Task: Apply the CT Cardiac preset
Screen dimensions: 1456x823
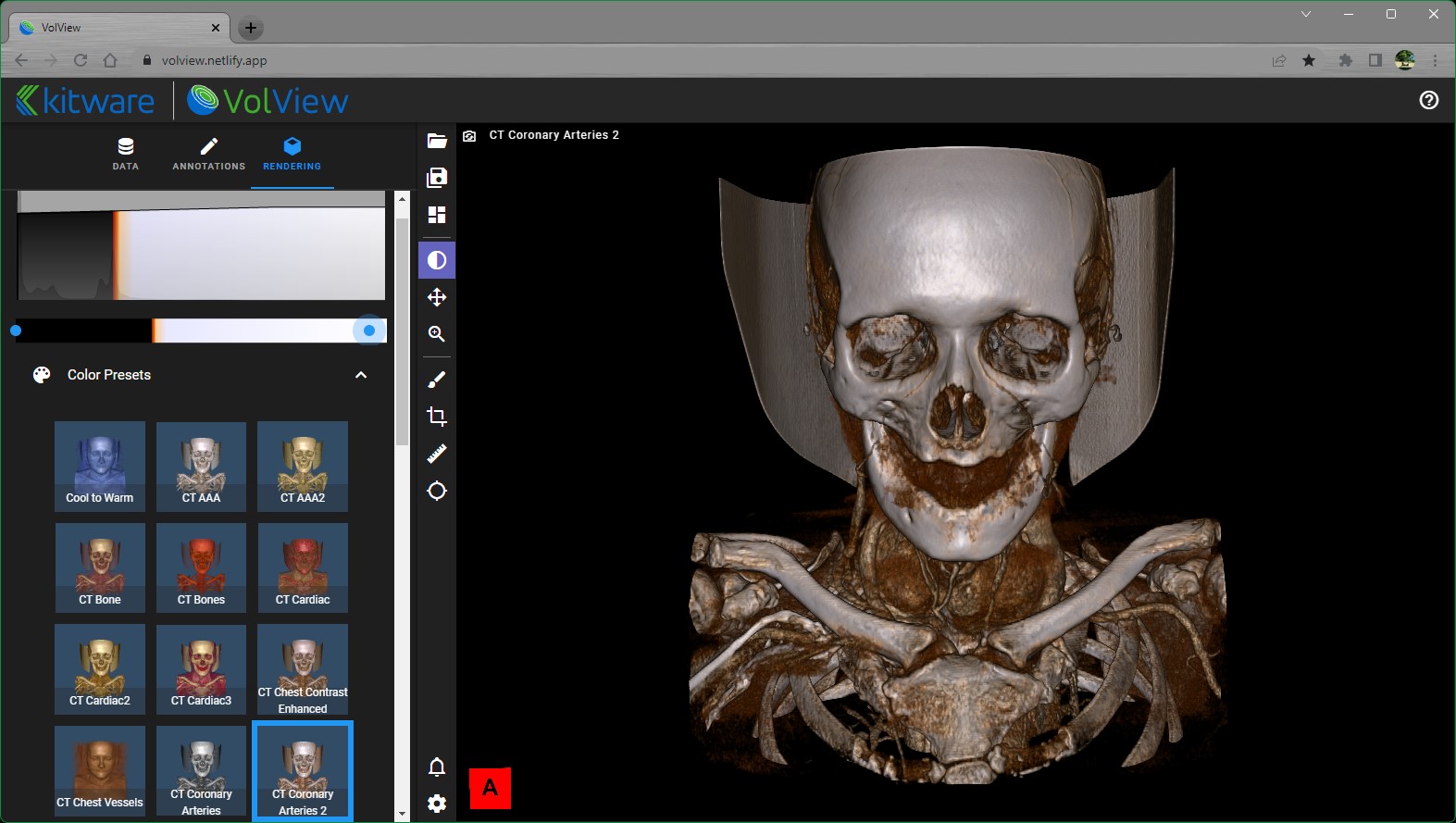Action: click(303, 567)
